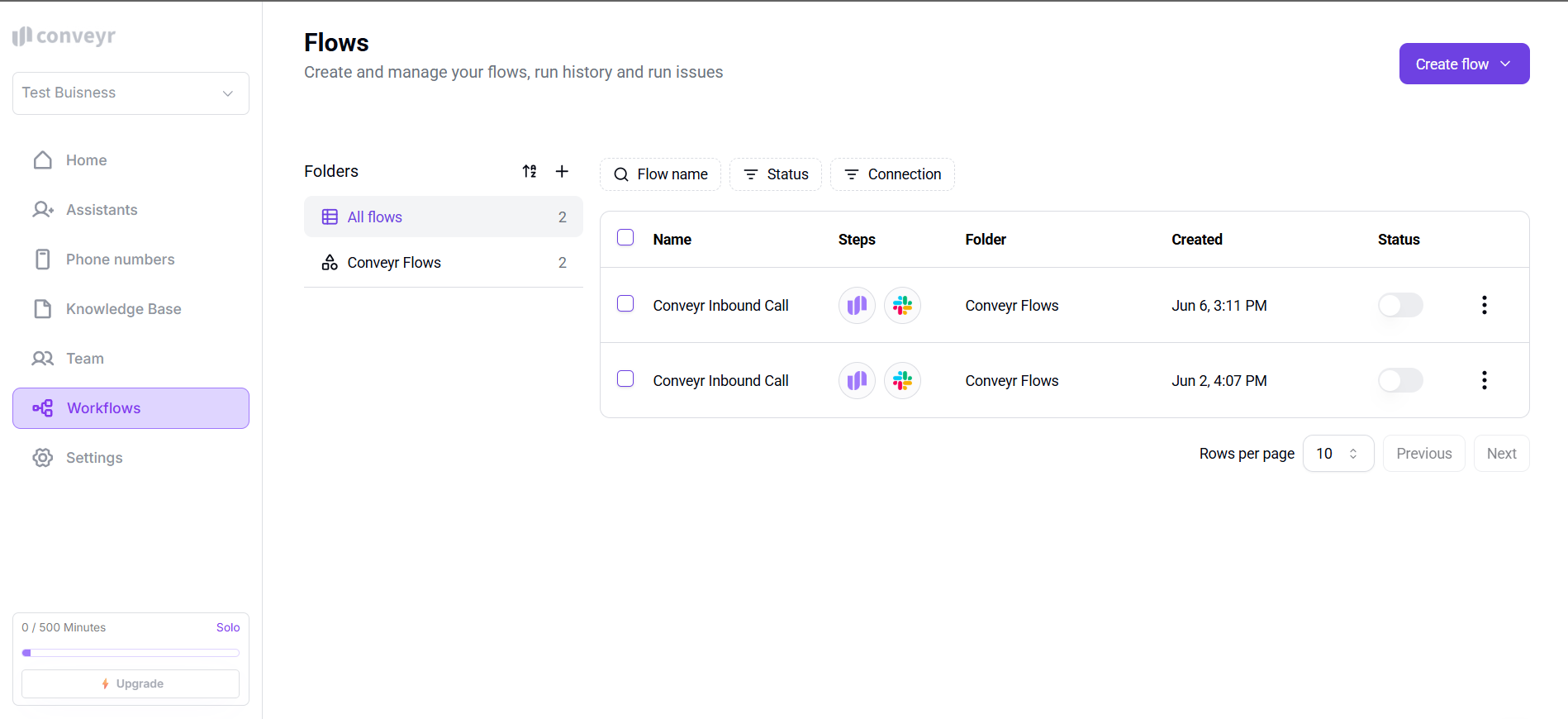Open the rows per page selector
Image resolution: width=1568 pixels, height=719 pixels.
[1338, 454]
